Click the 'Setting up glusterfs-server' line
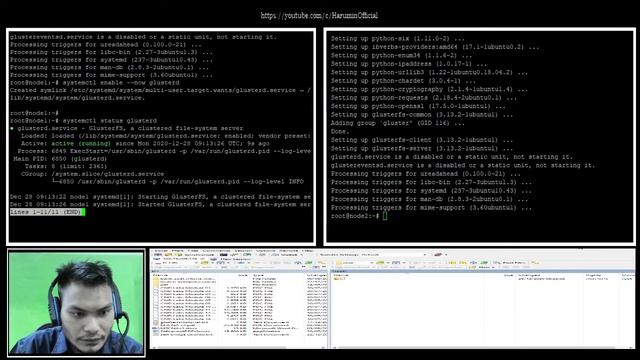The width and height of the screenshot is (640, 360). (422, 149)
